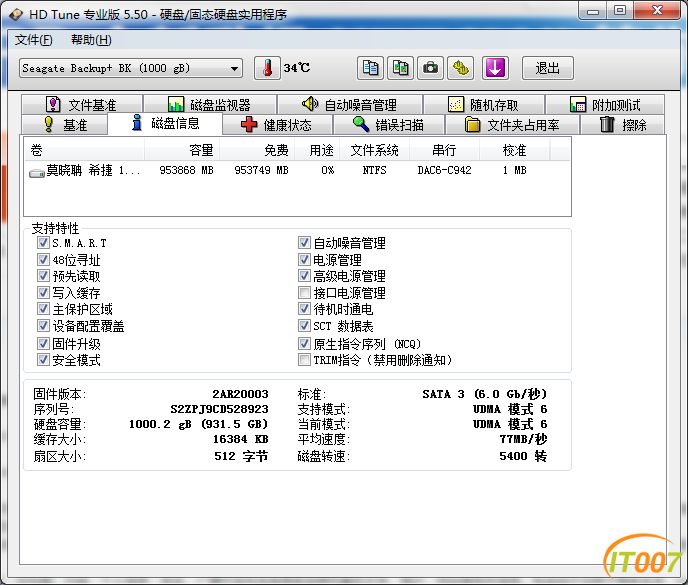Click the 用途 column header
The width and height of the screenshot is (688, 585).
point(317,150)
